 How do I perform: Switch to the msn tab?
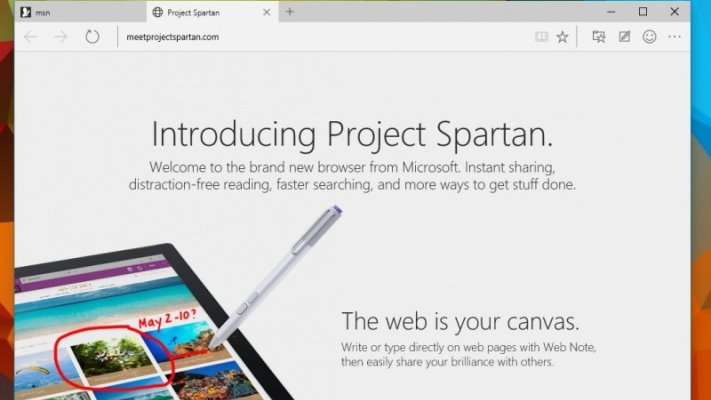81,12
